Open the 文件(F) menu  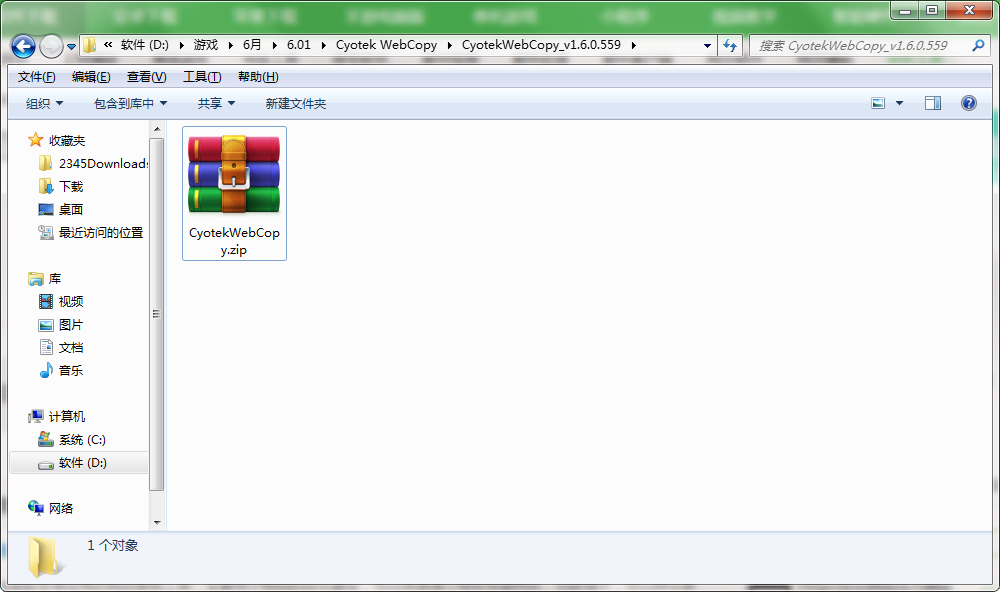(x=33, y=75)
